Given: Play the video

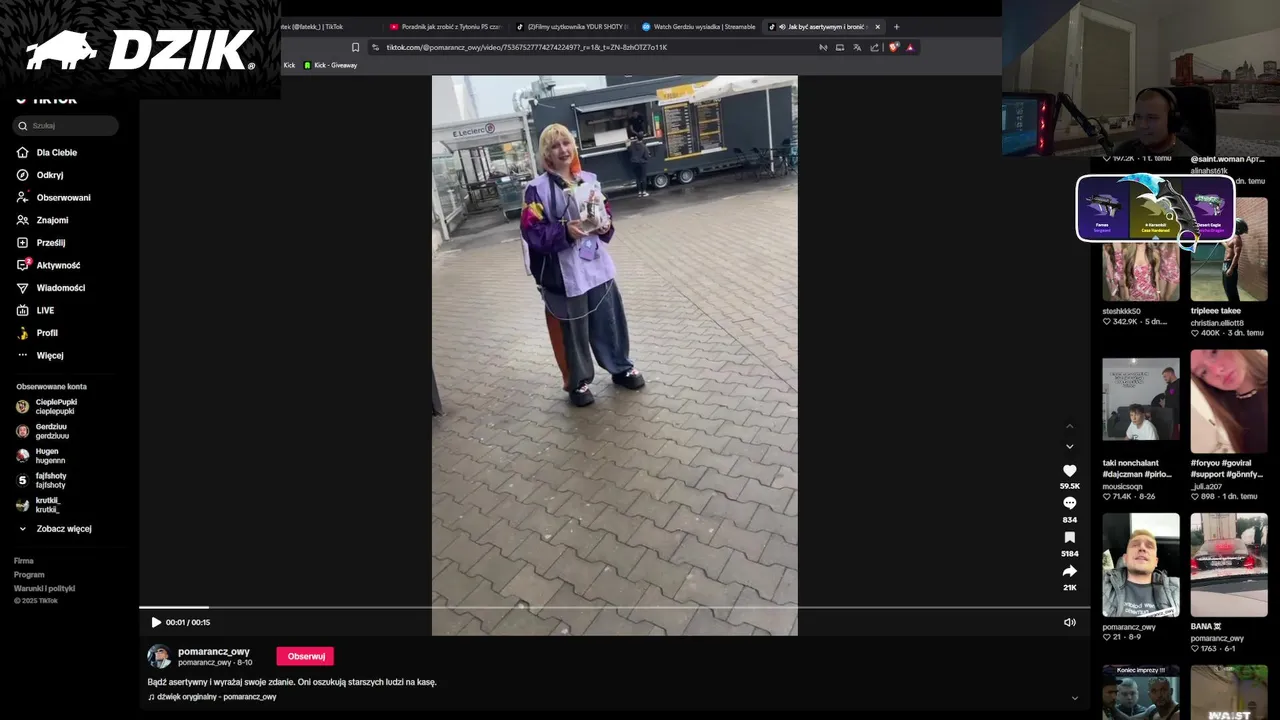Looking at the screenshot, I should click(x=156, y=622).
